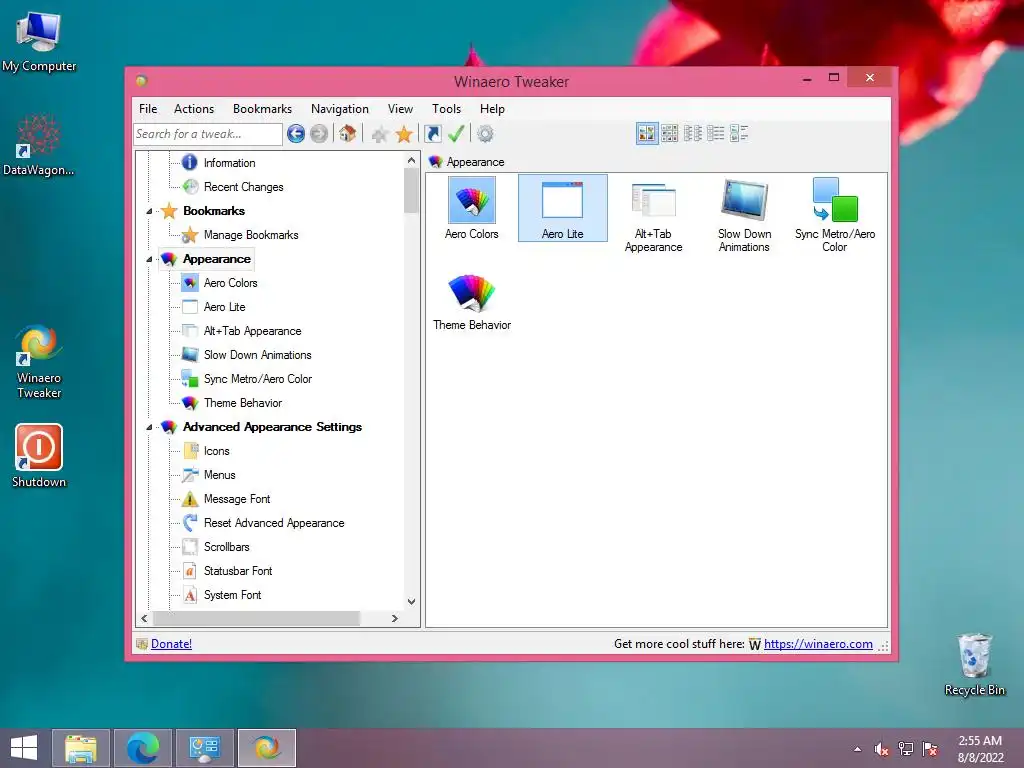Open settings gear in toolbar

(485, 134)
